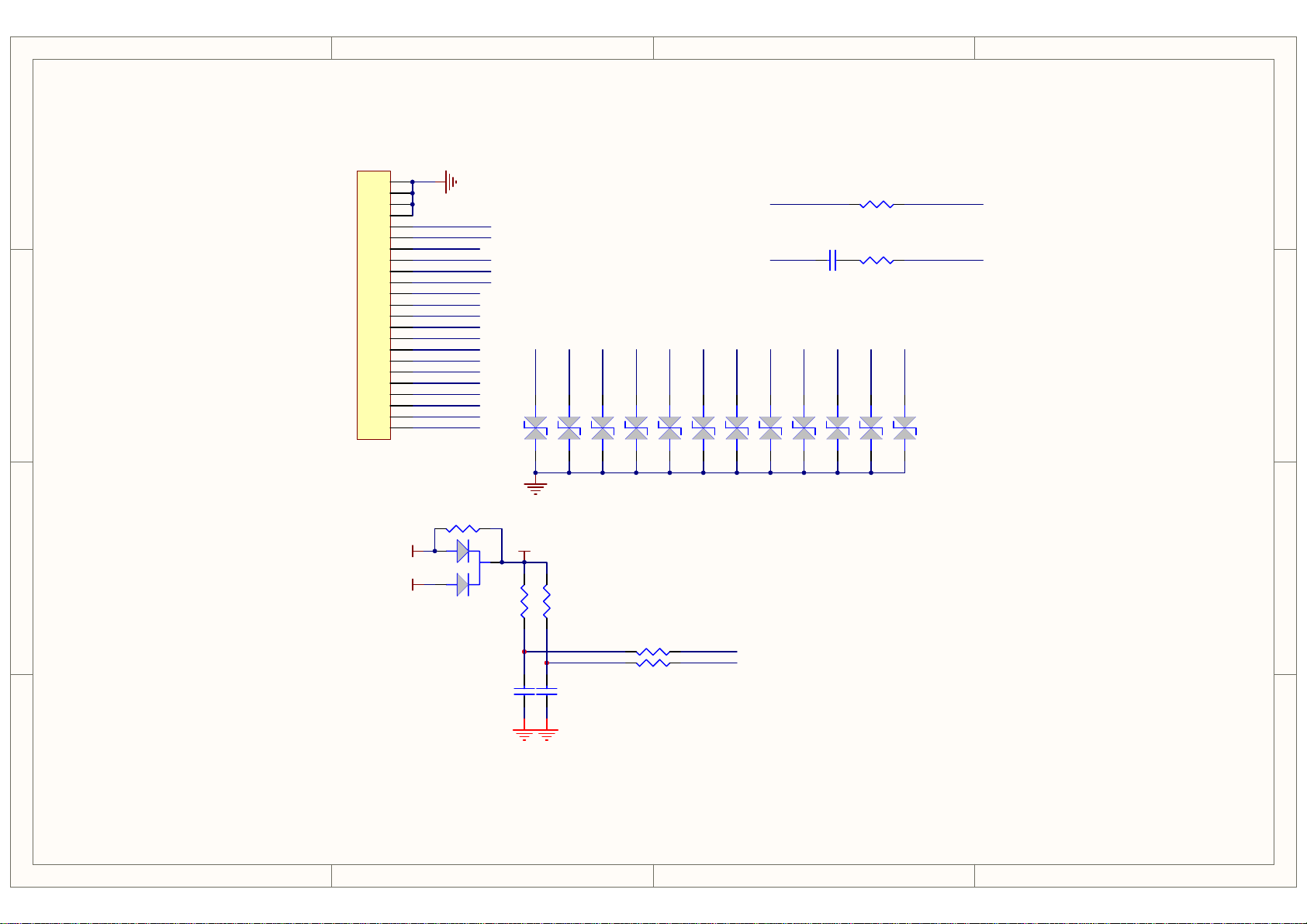This screenshot has height=924, width=1307.
Task: Select the resistor on the upper standalone wire
Action: click(877, 205)
